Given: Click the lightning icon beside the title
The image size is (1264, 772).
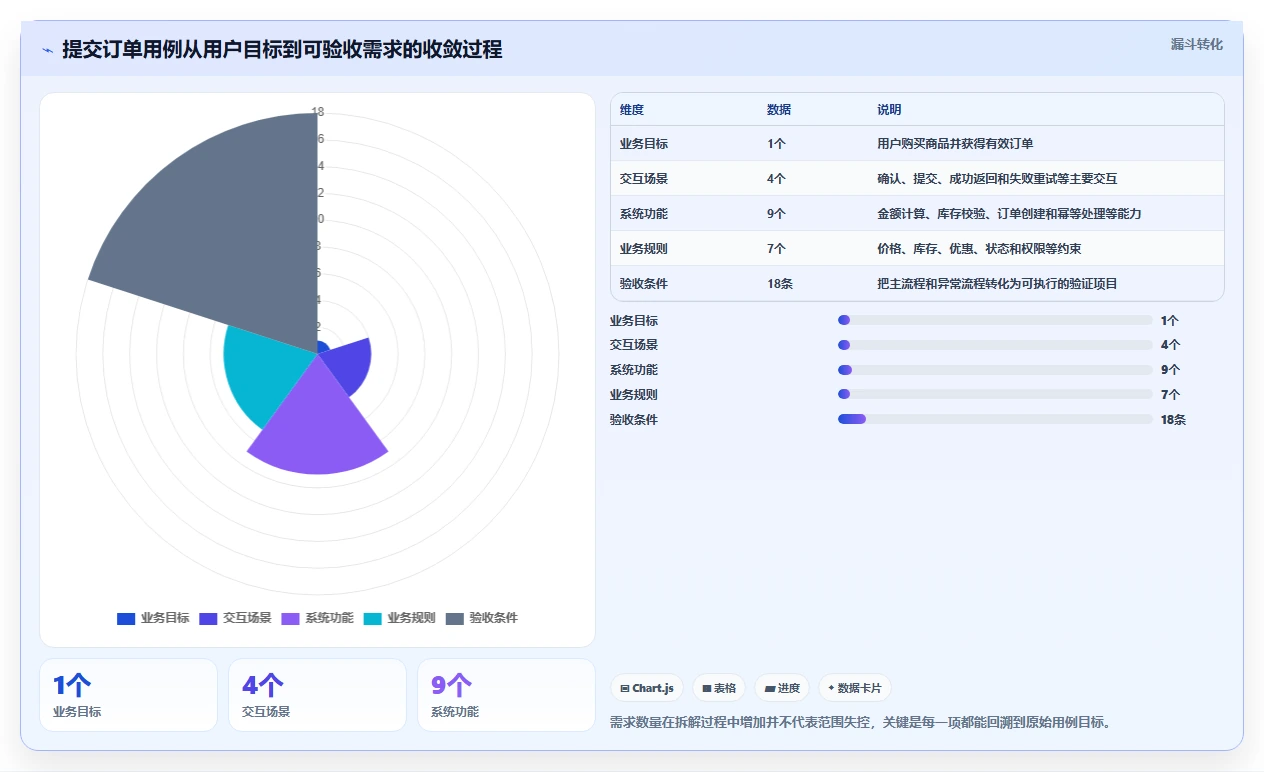Looking at the screenshot, I should point(48,49).
